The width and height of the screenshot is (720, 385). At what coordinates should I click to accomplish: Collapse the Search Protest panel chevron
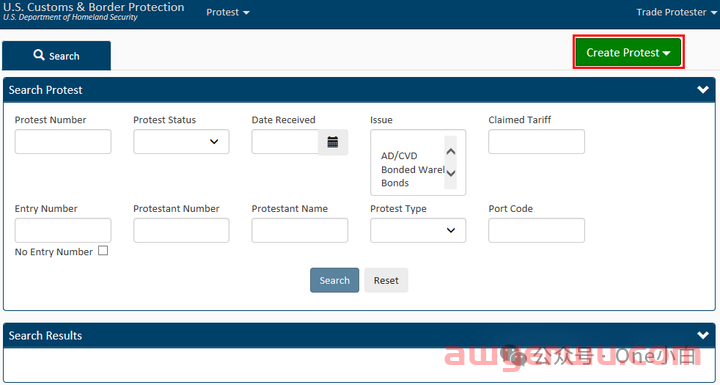click(x=703, y=90)
